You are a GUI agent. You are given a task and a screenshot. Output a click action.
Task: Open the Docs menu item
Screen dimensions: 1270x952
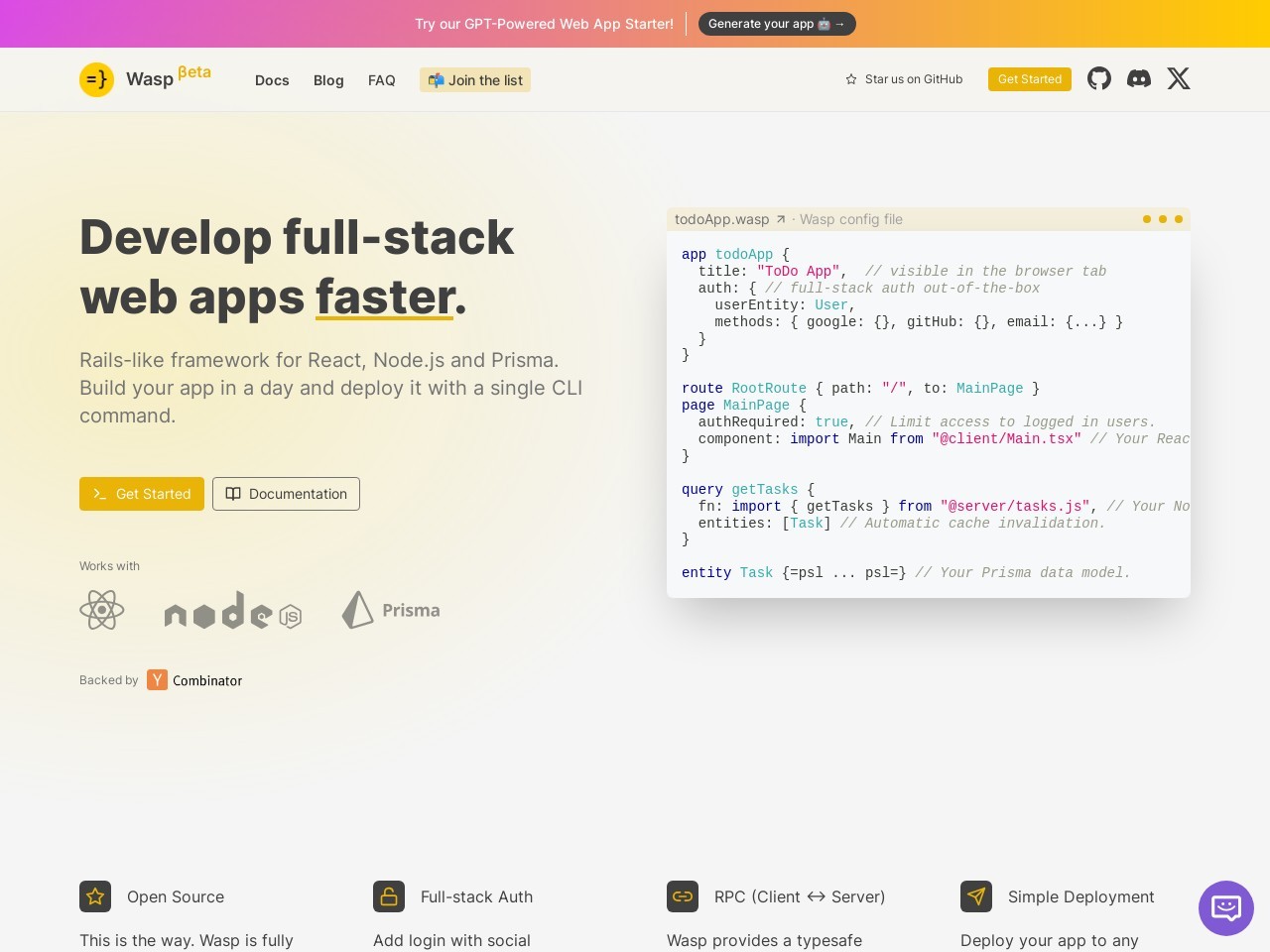click(272, 80)
